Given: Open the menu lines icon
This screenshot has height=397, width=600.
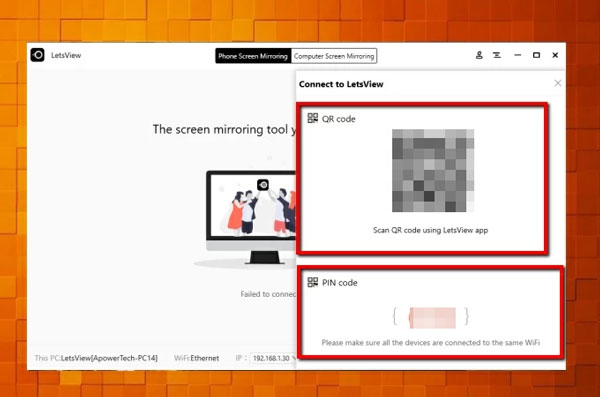Looking at the screenshot, I should (x=497, y=55).
